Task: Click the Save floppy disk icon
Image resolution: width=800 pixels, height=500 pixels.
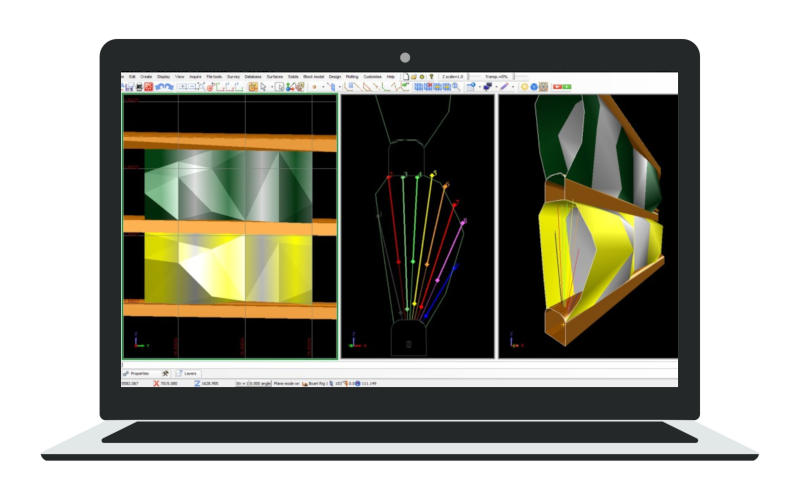Action: pyautogui.click(x=130, y=87)
